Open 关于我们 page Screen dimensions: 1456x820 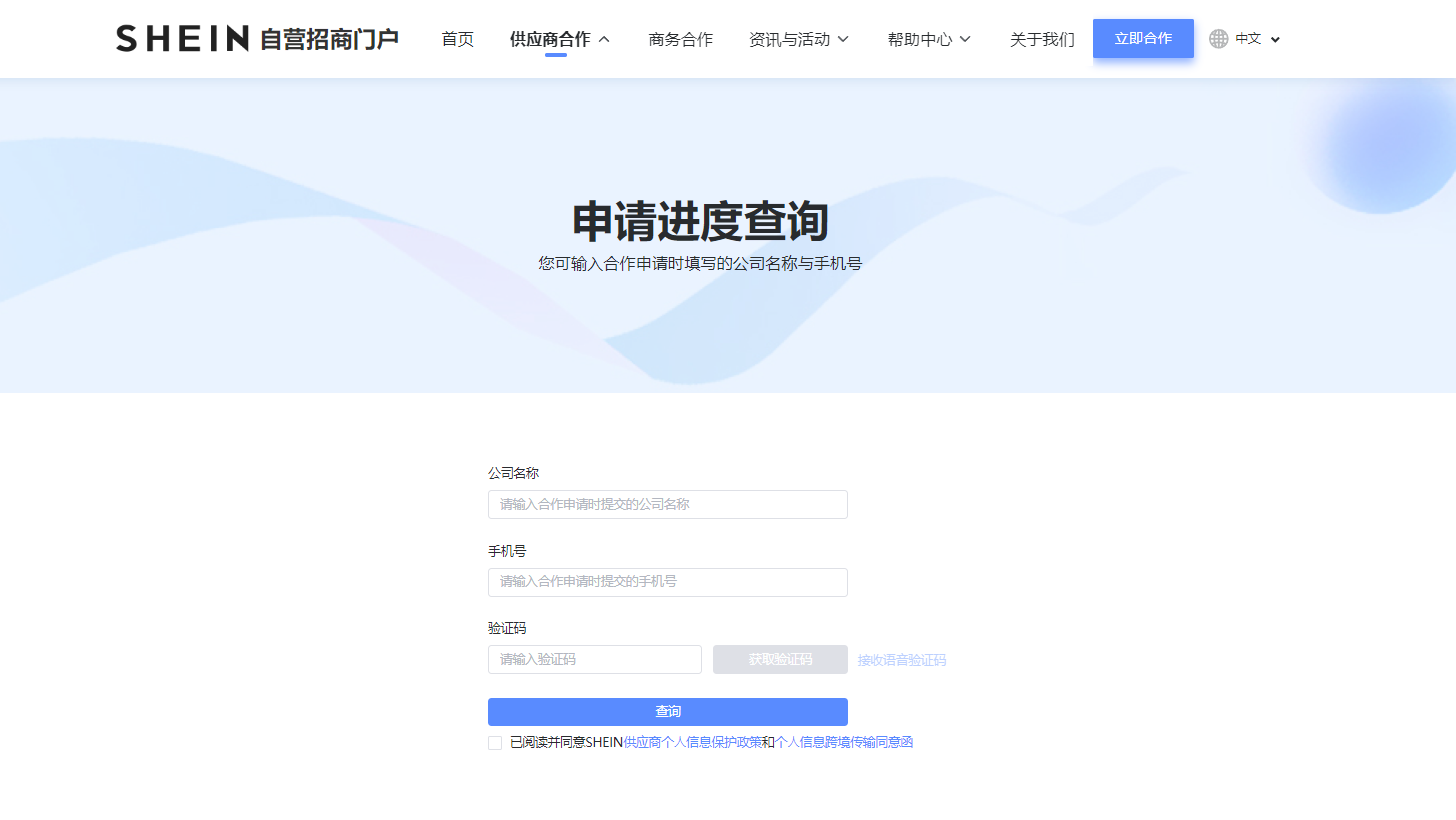point(1042,39)
